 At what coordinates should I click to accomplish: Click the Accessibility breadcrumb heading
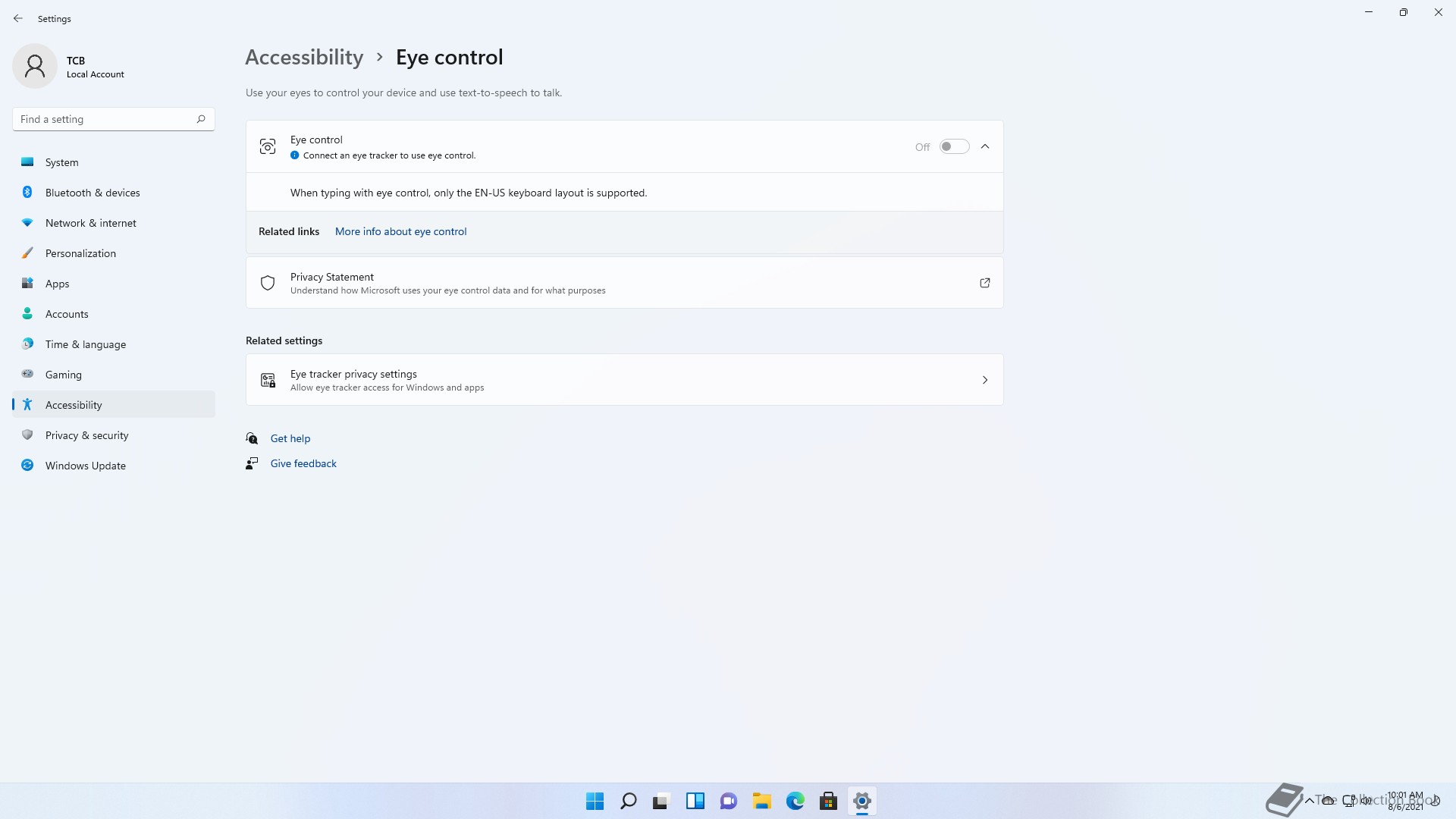pos(304,58)
